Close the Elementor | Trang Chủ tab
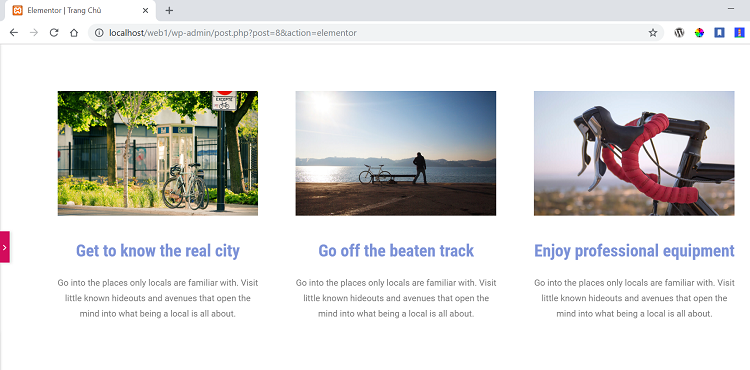Screen dimensions: 750x370 point(145,10)
